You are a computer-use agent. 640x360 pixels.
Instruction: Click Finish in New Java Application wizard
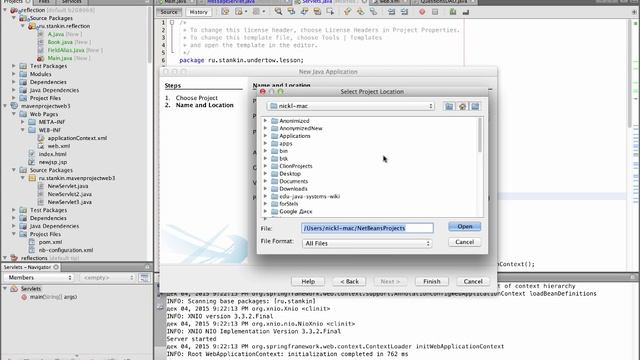coord(432,281)
